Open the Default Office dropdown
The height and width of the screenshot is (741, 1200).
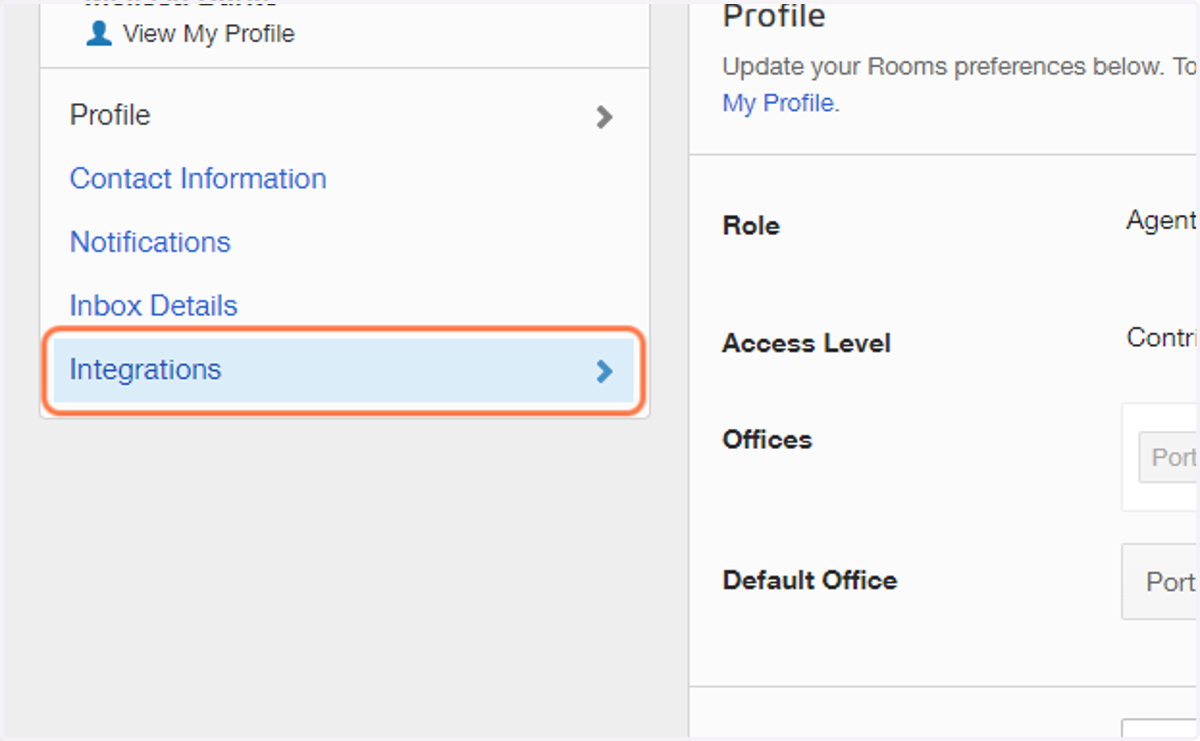click(x=1160, y=582)
